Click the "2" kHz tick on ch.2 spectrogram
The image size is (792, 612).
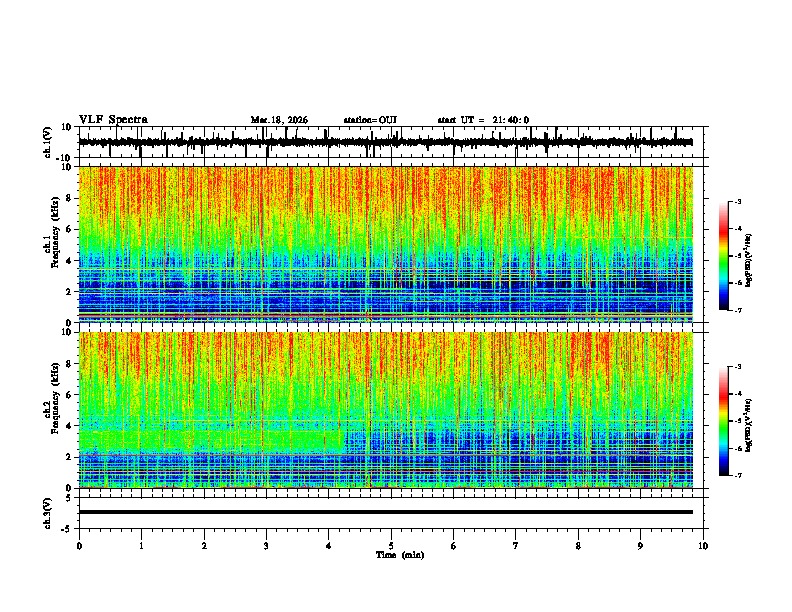pos(69,457)
